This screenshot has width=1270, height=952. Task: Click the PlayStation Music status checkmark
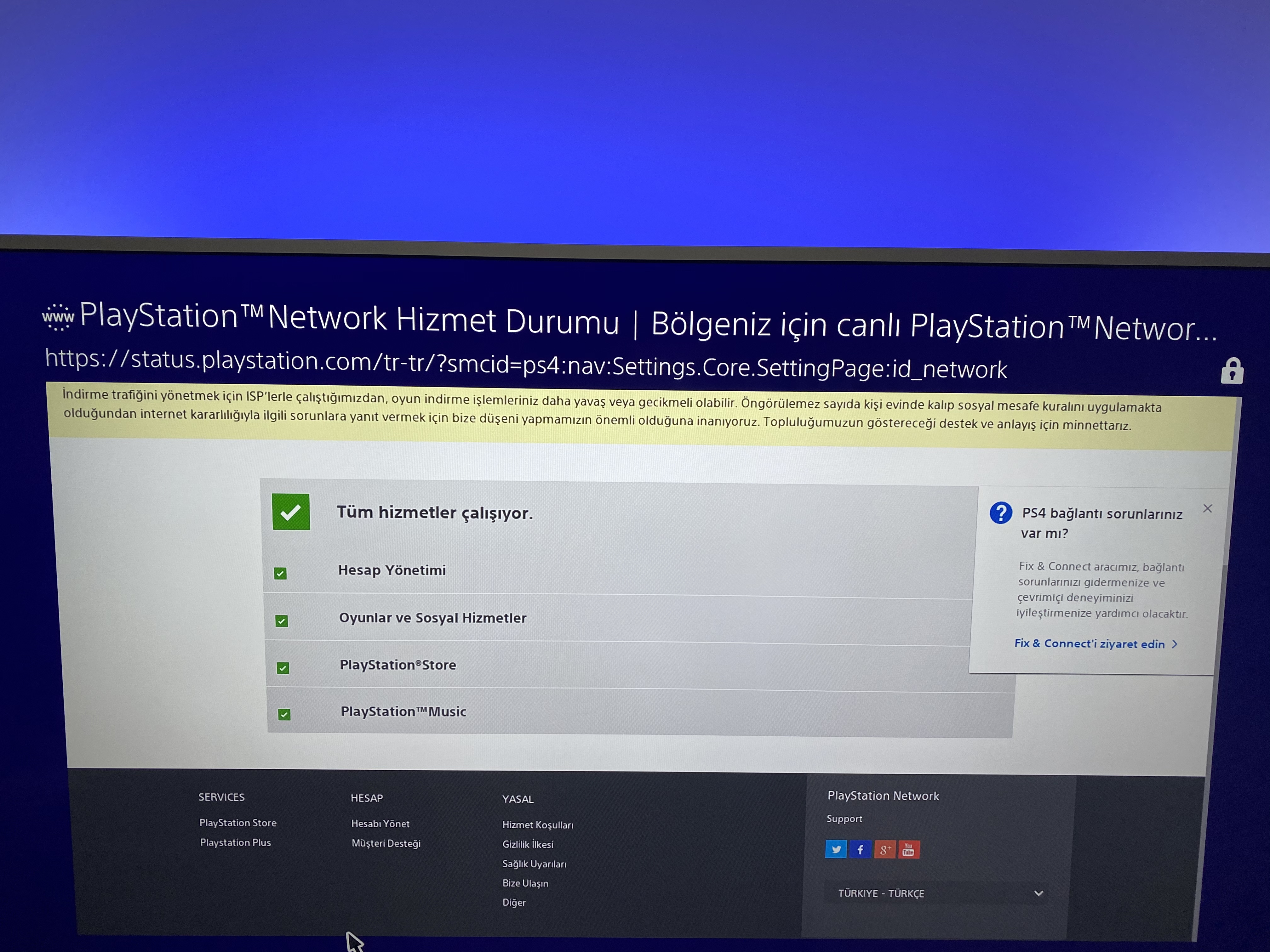point(284,714)
